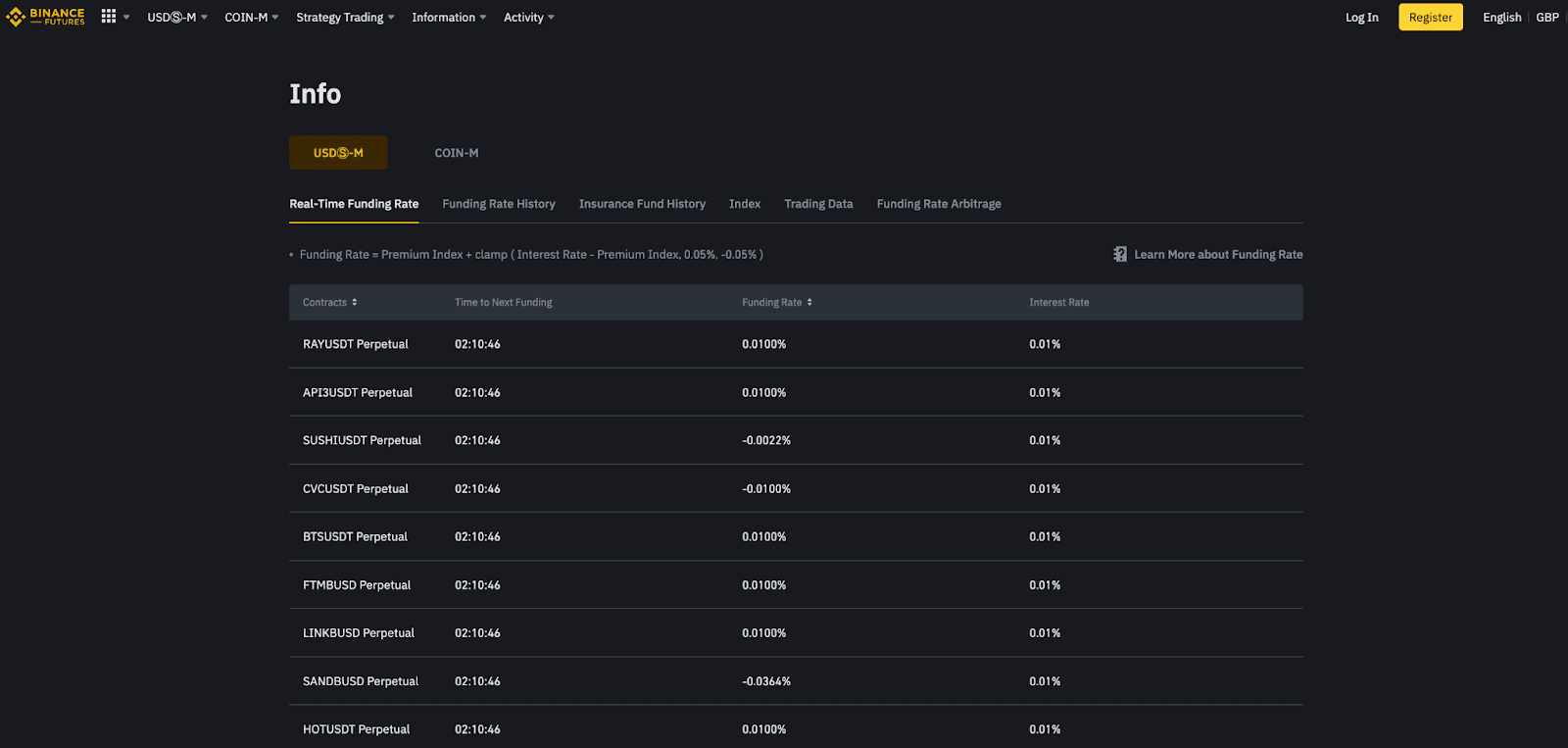The height and width of the screenshot is (748, 1568).
Task: Select the USDⓈ-M market toggle
Action: pos(338,153)
